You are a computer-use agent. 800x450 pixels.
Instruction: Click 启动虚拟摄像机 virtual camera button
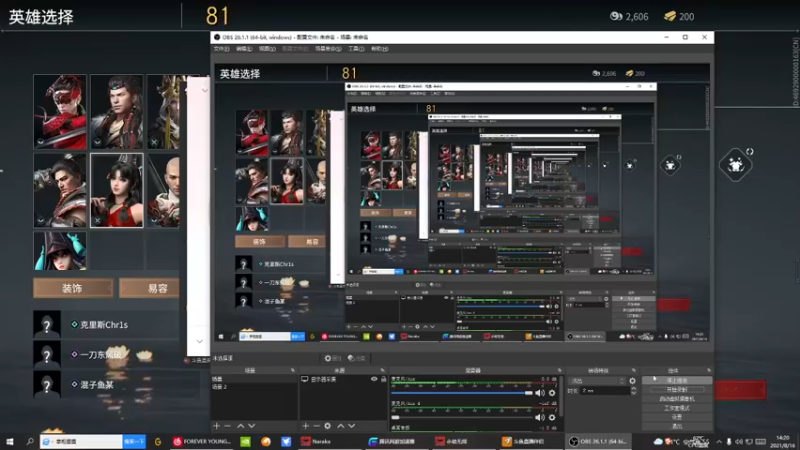pyautogui.click(x=677, y=399)
